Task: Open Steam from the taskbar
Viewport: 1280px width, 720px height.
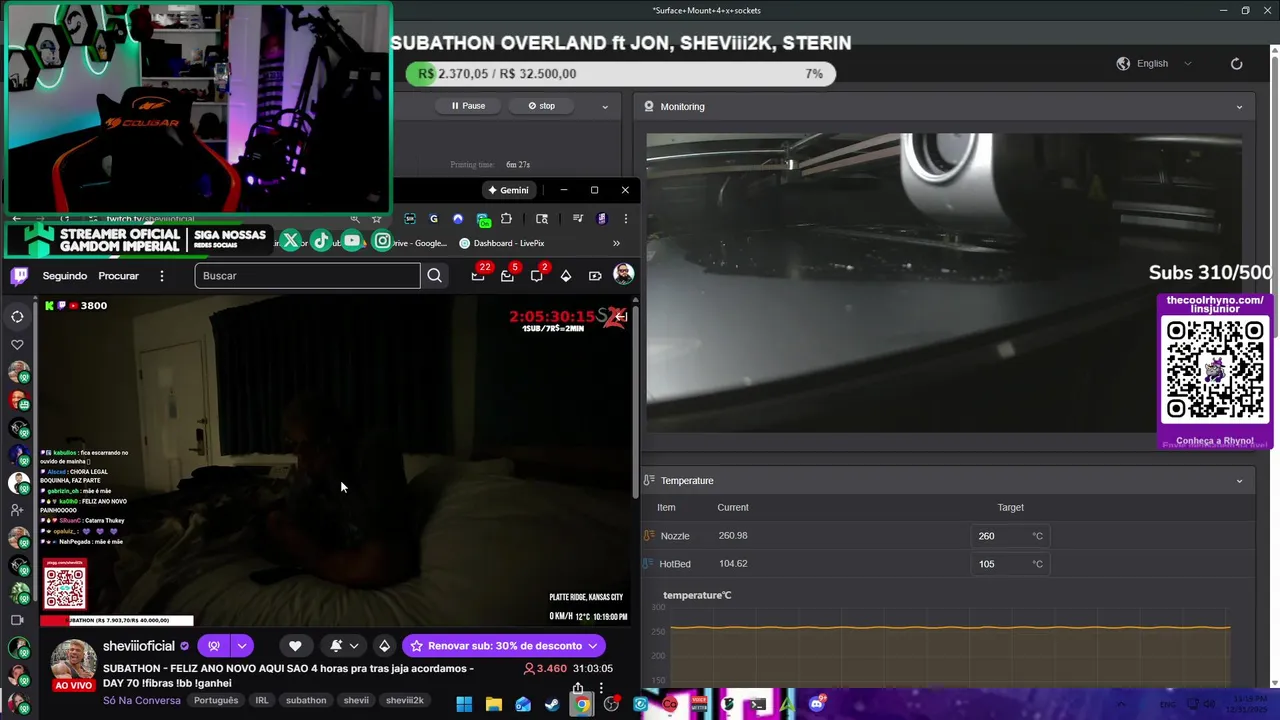Action: pos(552,705)
